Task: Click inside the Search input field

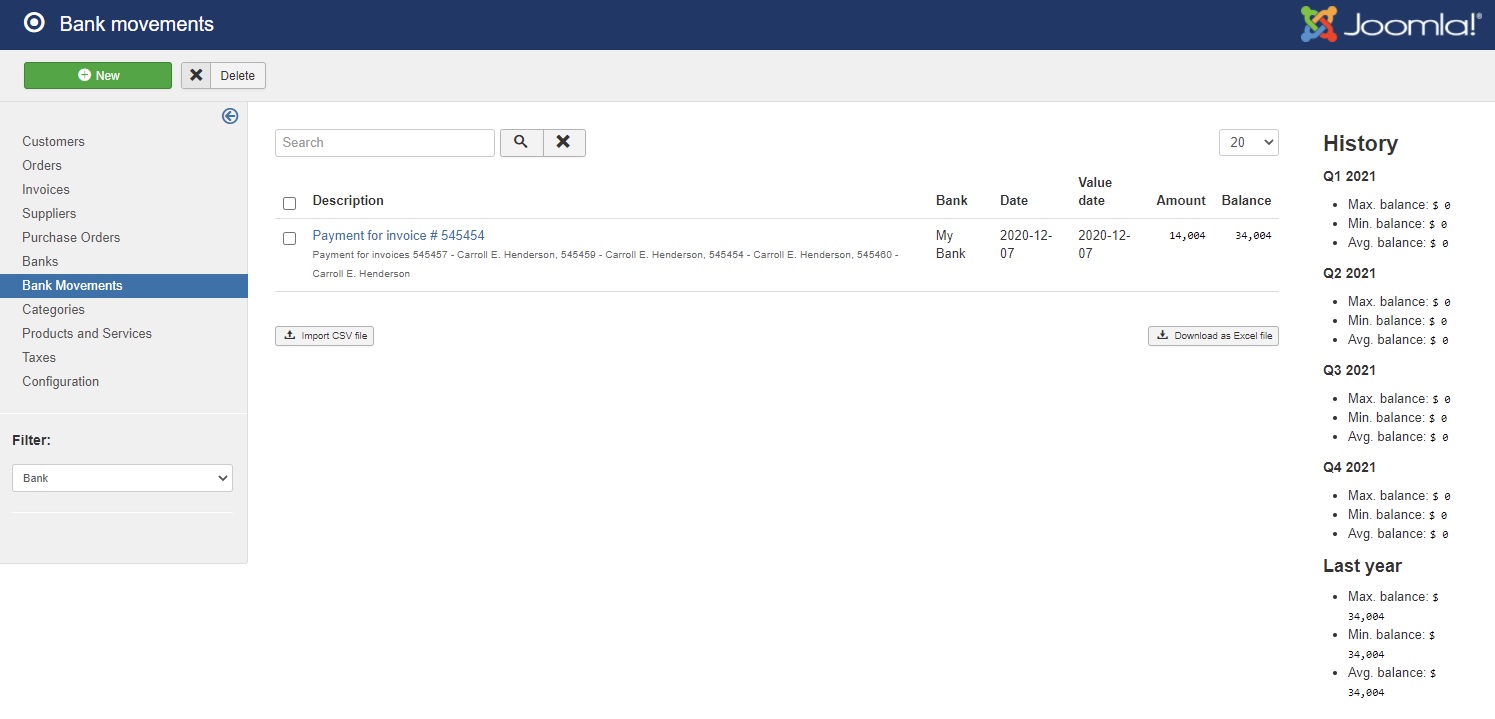Action: (384, 142)
